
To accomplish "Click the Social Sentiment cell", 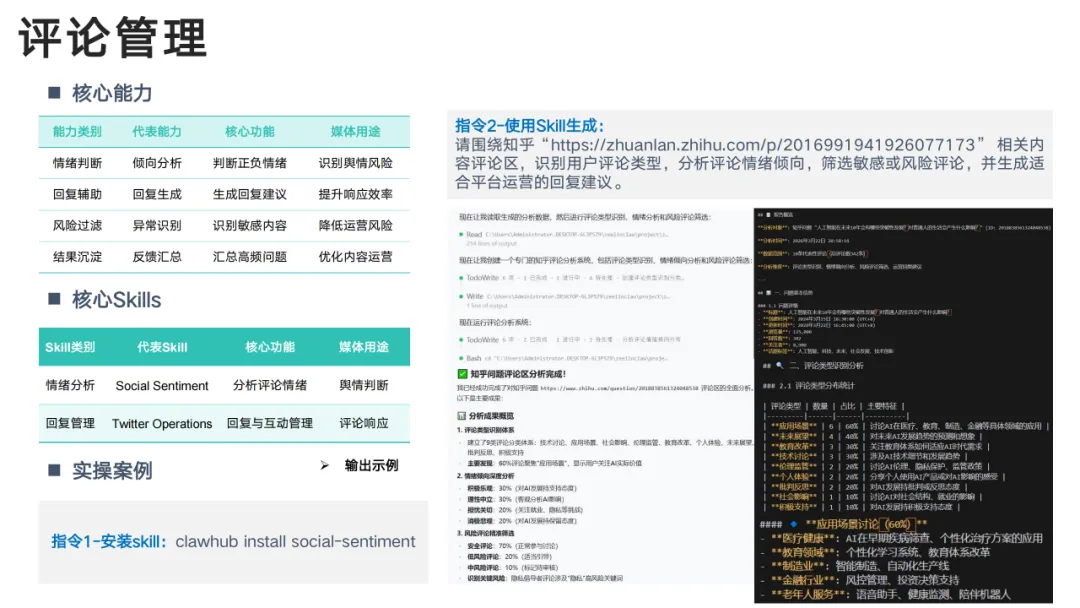I will (x=162, y=386).
